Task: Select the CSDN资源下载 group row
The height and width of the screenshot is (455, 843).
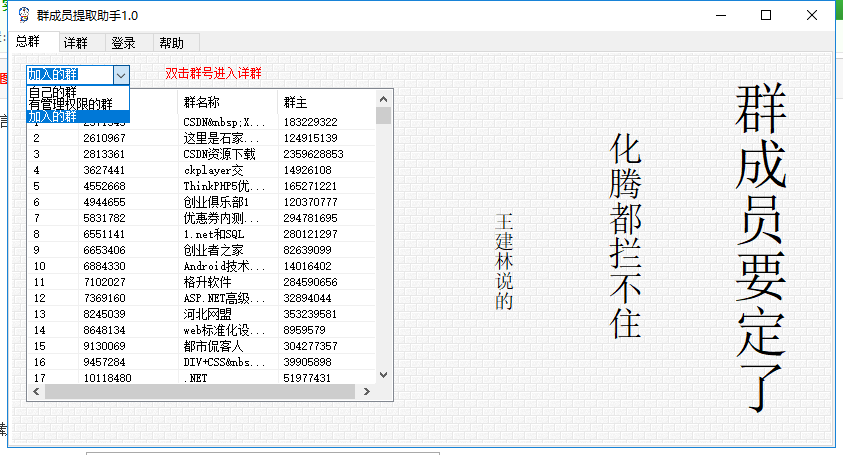Action: click(x=219, y=154)
